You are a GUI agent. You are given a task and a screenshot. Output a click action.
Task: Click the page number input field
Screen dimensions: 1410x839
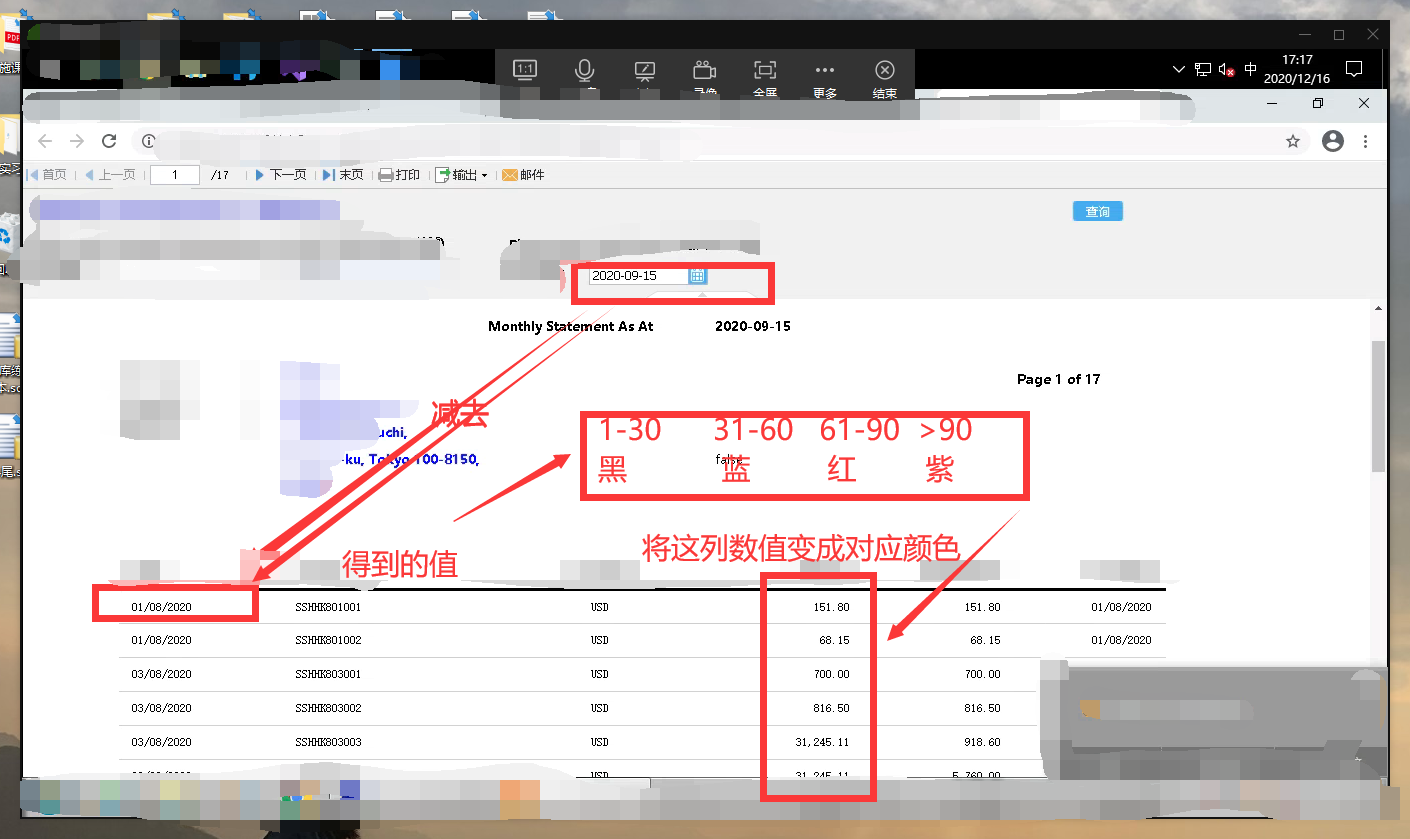click(x=175, y=175)
